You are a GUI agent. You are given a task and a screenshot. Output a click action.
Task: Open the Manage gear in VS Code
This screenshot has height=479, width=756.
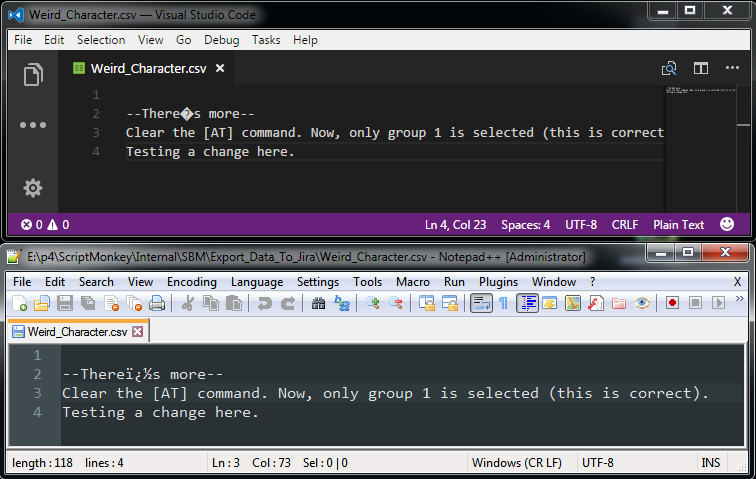tap(33, 188)
